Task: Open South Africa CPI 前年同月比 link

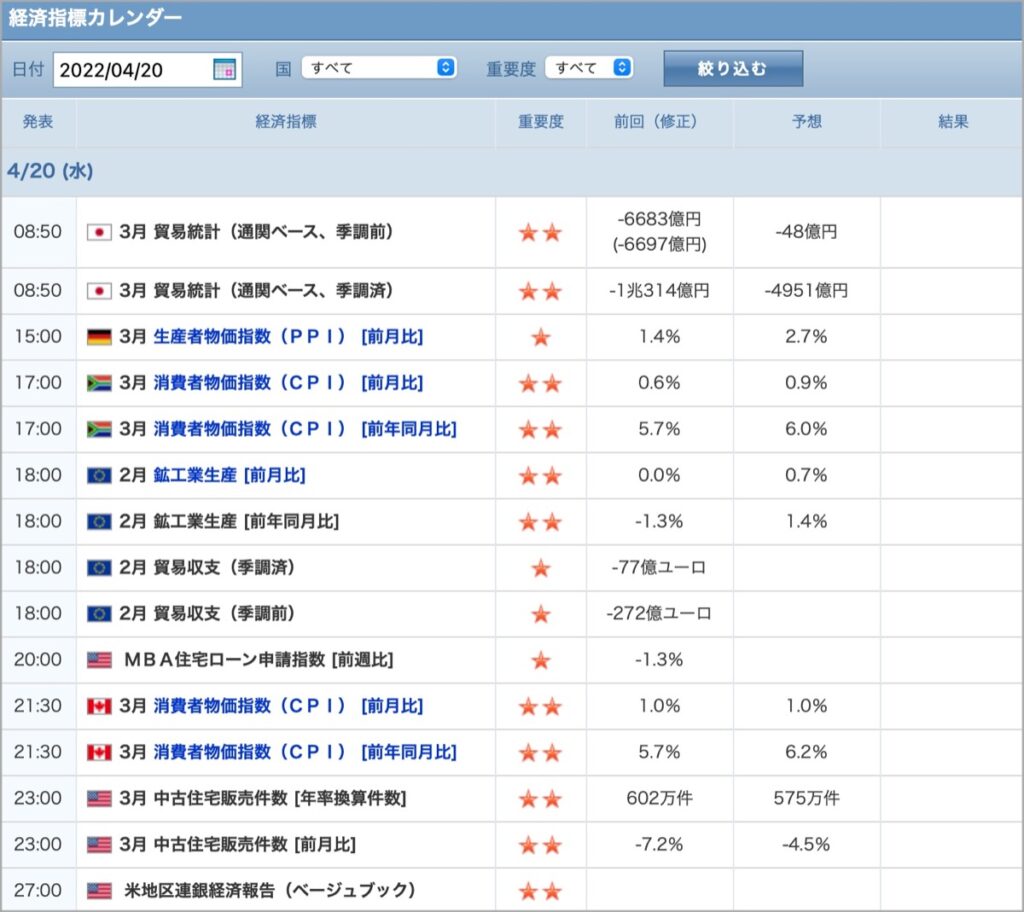Action: point(305,429)
